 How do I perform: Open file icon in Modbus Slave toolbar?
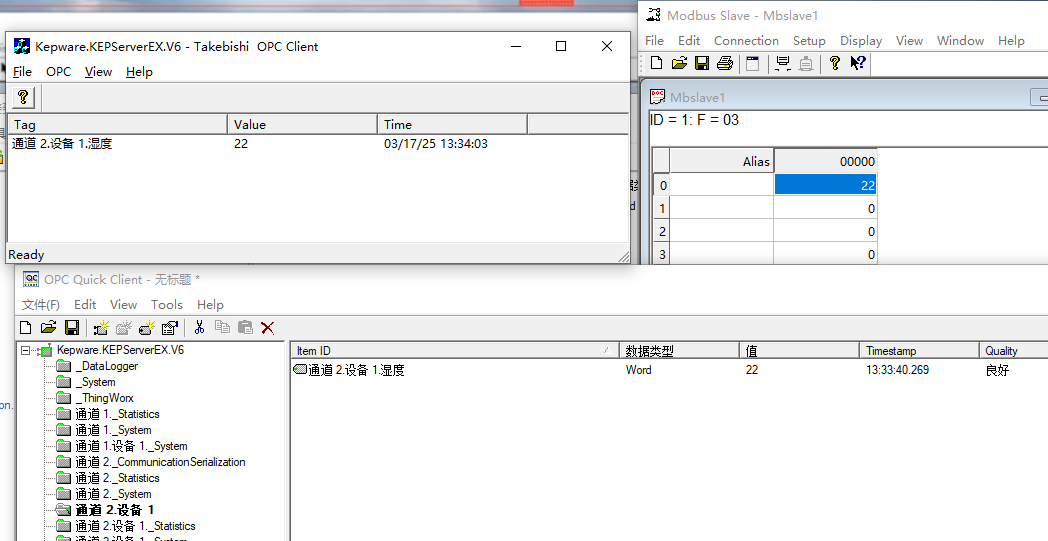(679, 63)
